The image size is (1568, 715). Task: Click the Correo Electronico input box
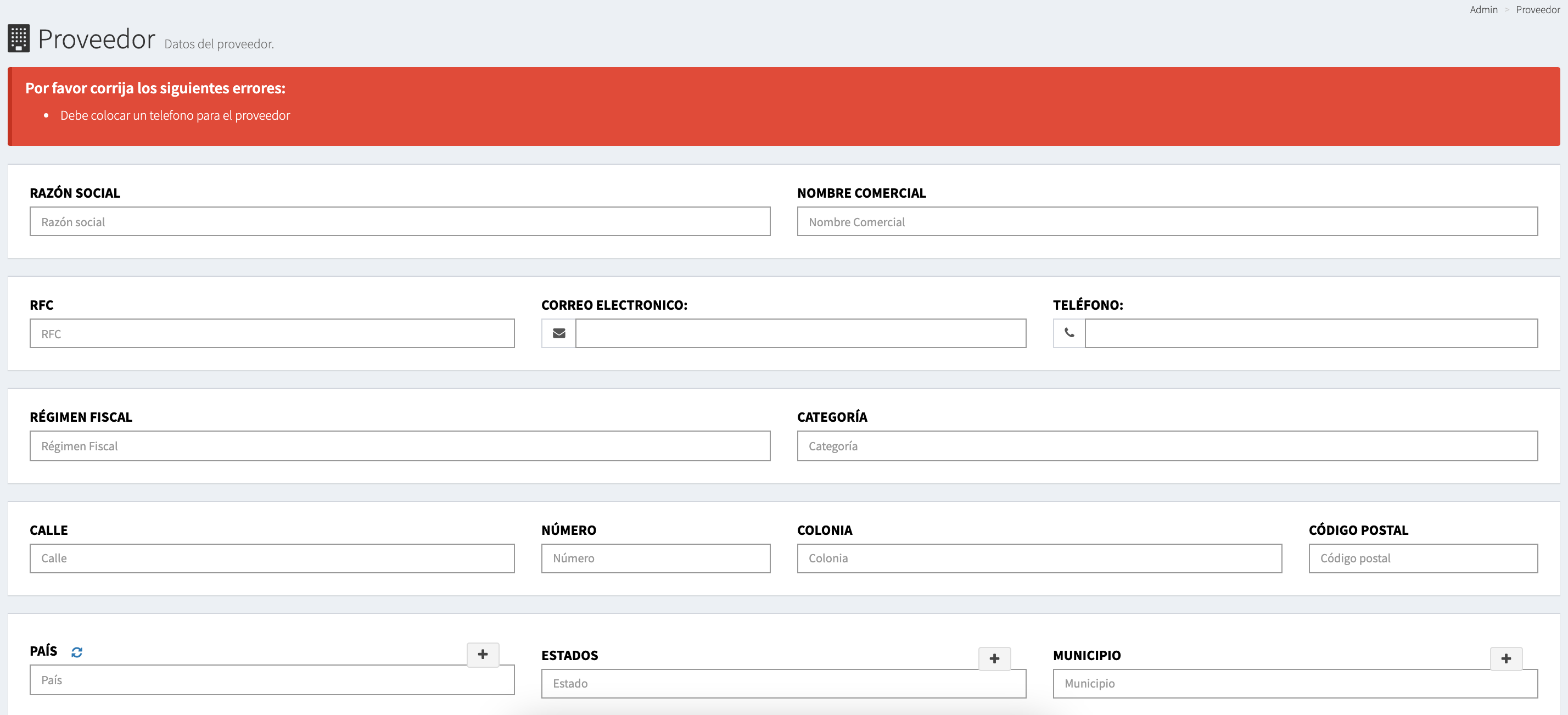click(x=800, y=334)
